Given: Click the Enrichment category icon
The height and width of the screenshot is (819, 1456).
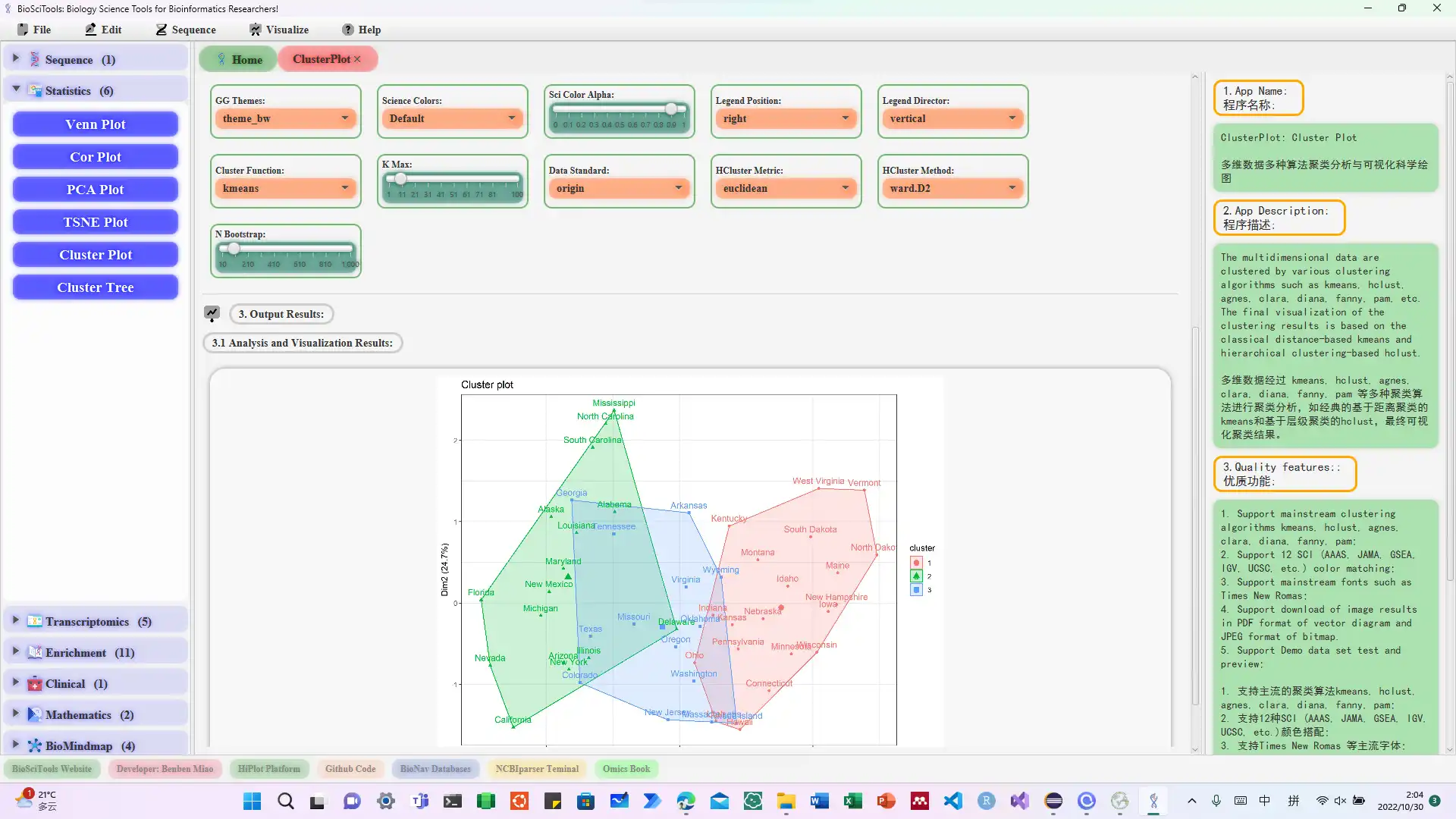Looking at the screenshot, I should point(35,652).
